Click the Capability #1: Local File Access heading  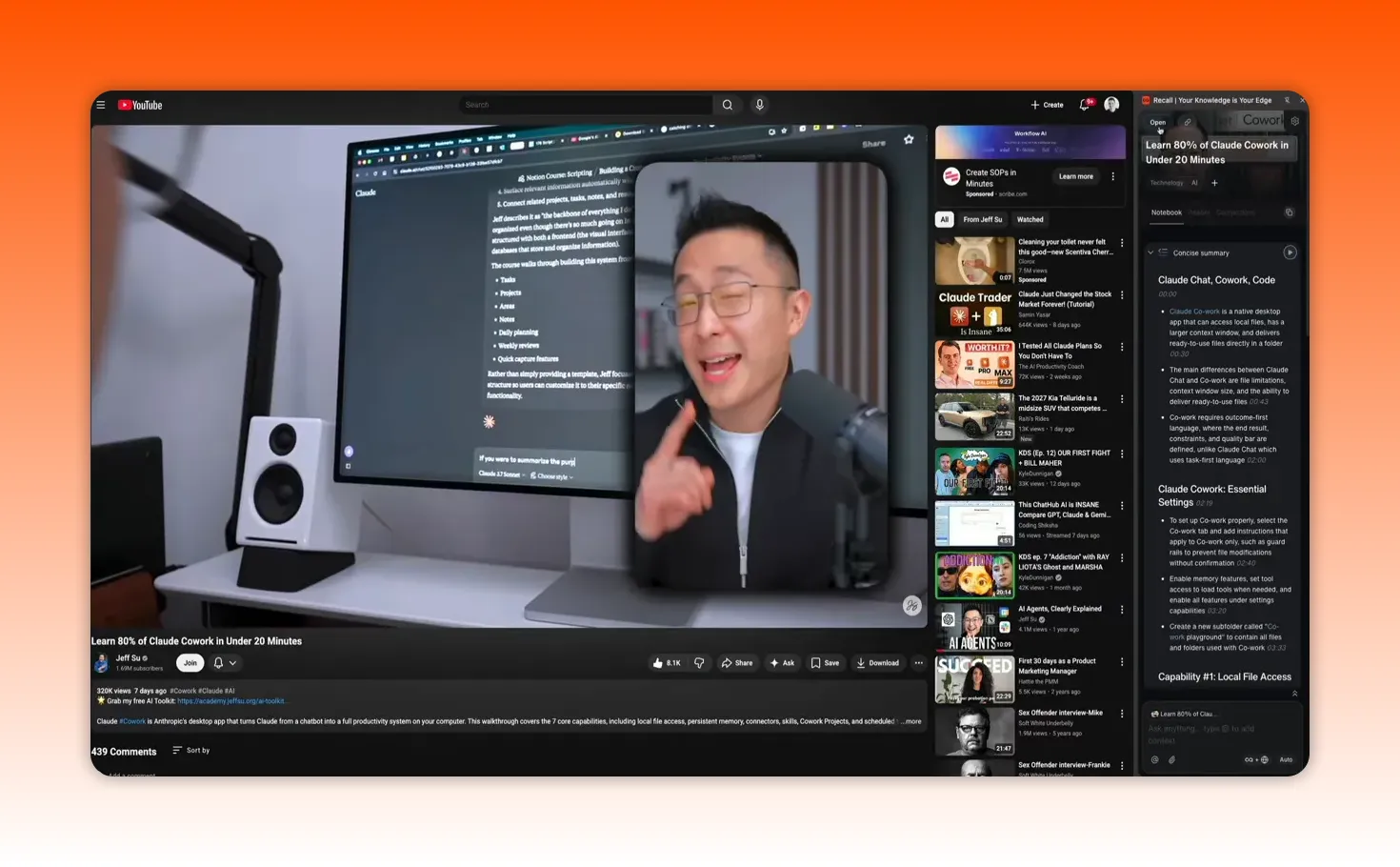[1224, 676]
